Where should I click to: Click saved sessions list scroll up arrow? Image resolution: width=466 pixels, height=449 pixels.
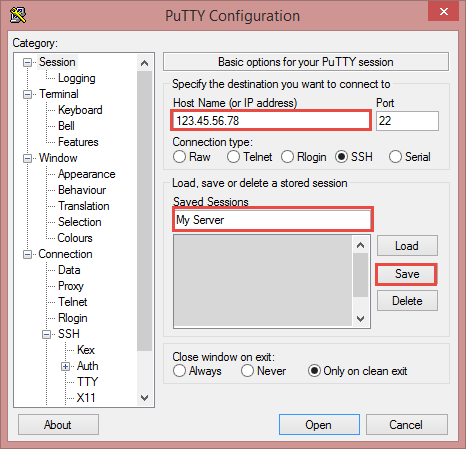point(360,245)
